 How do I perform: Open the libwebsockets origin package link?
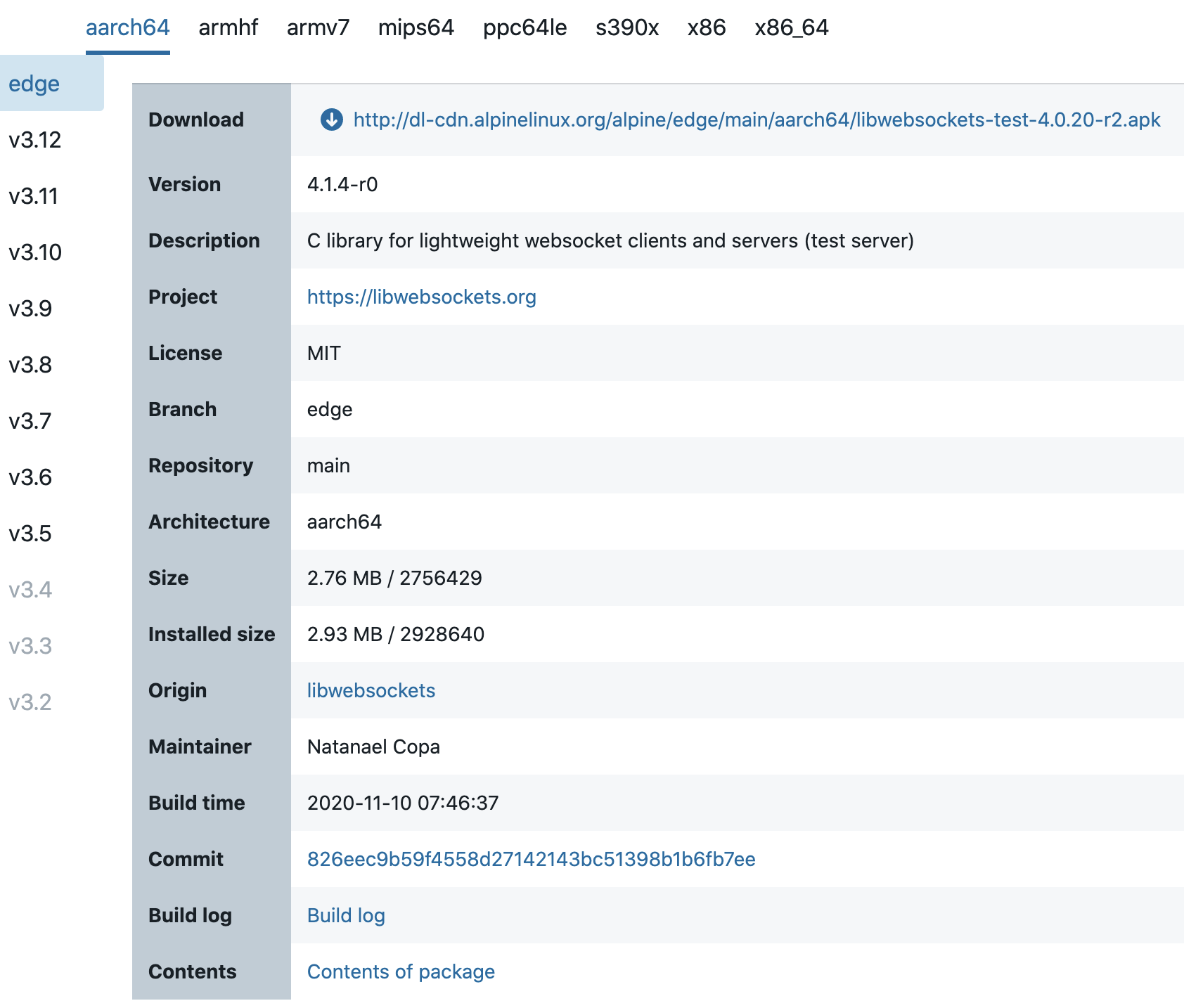[371, 690]
